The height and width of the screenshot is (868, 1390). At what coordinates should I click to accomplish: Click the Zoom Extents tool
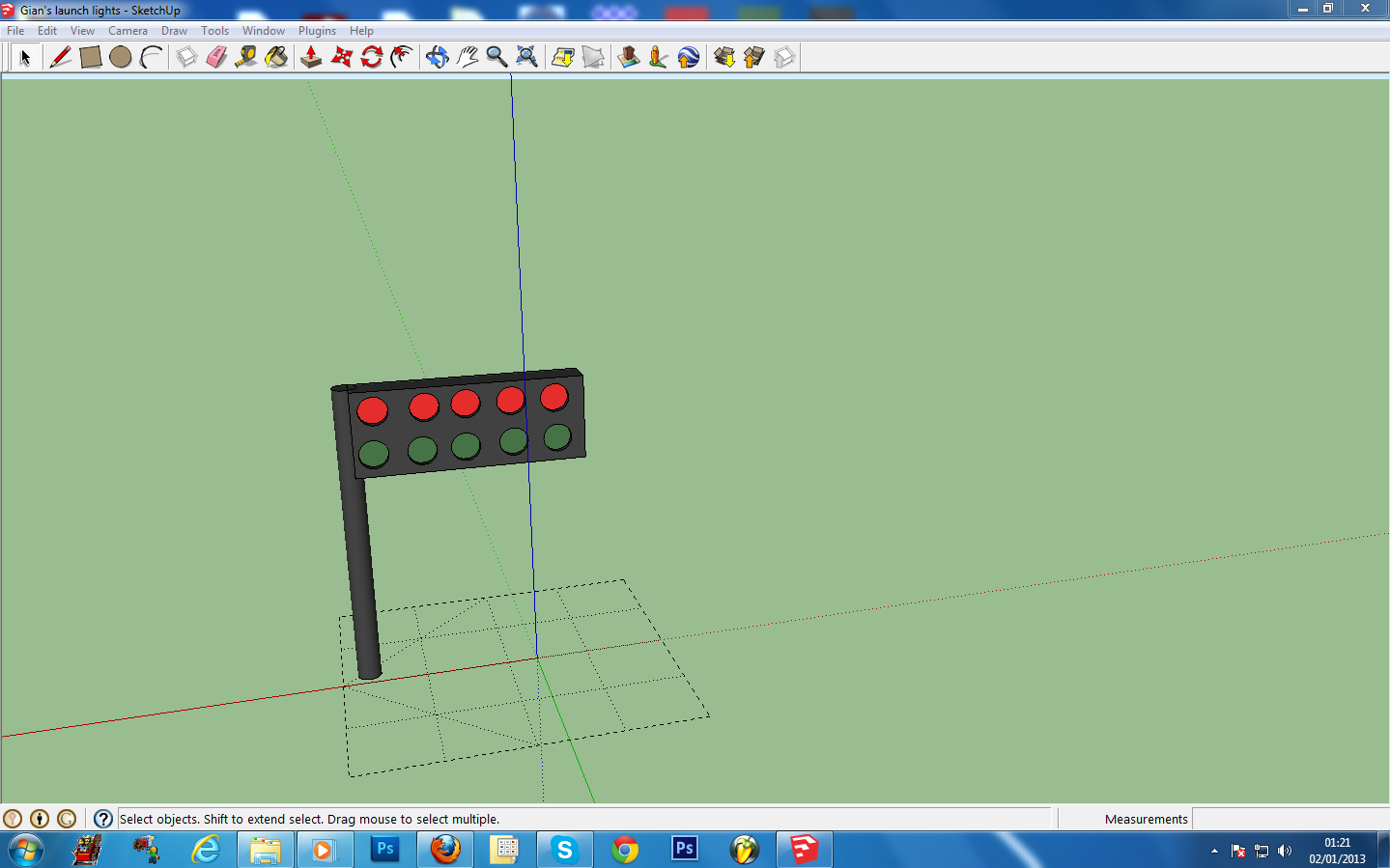526,58
